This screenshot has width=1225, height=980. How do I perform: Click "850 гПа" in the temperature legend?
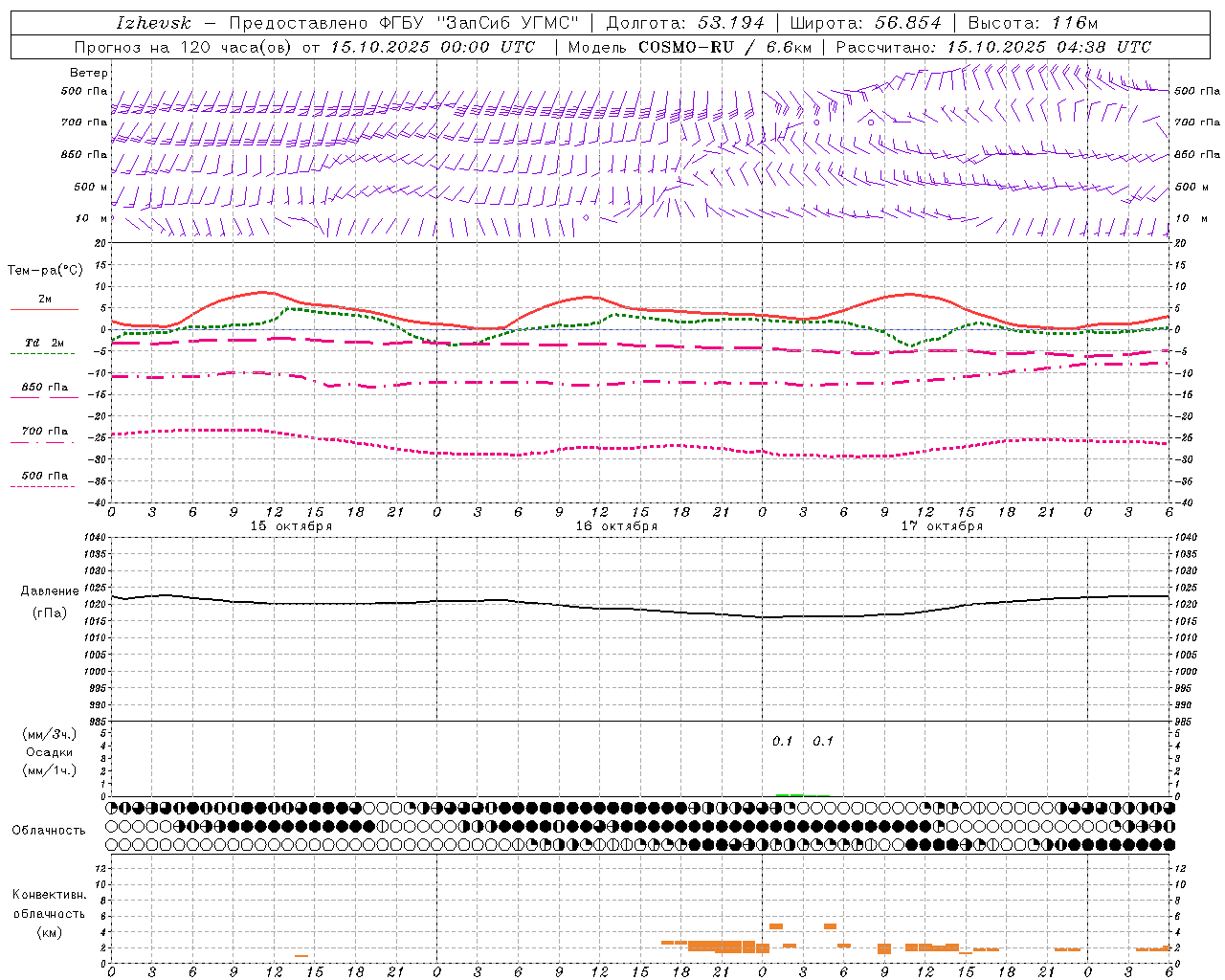point(44,387)
